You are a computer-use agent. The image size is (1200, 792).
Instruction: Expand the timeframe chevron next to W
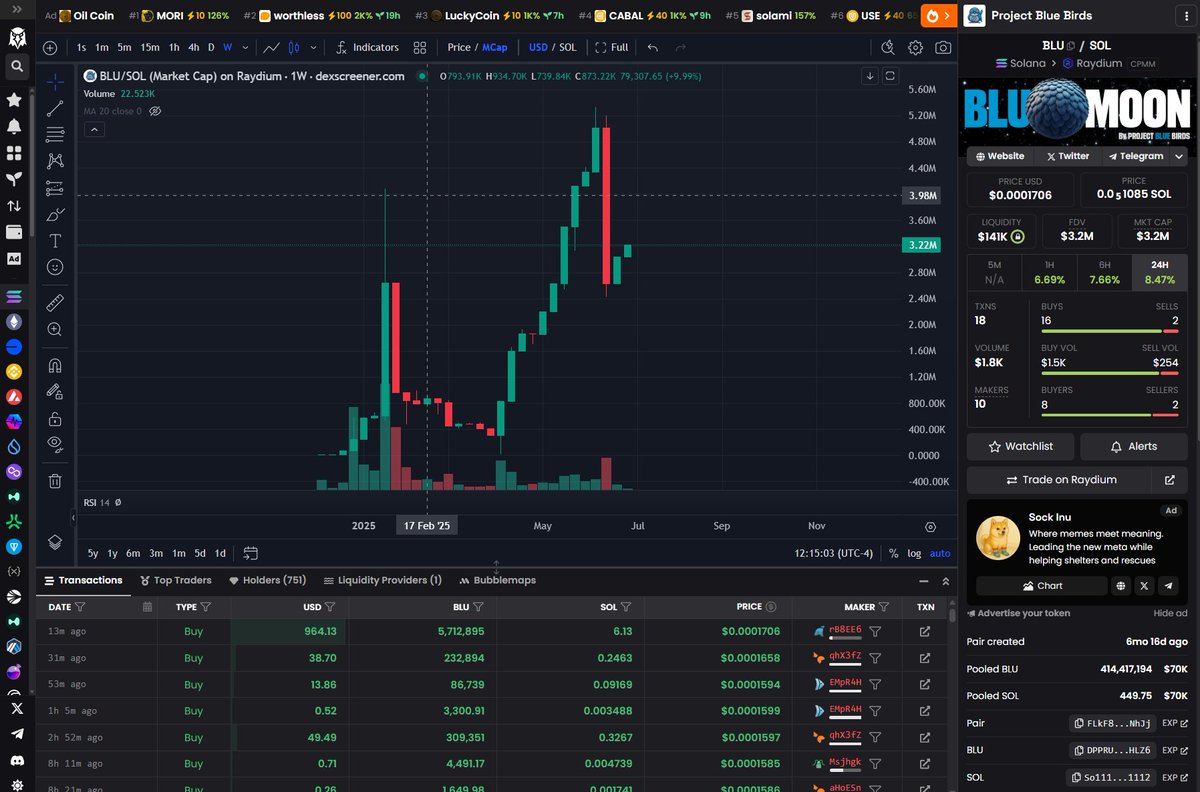pyautogui.click(x=245, y=47)
